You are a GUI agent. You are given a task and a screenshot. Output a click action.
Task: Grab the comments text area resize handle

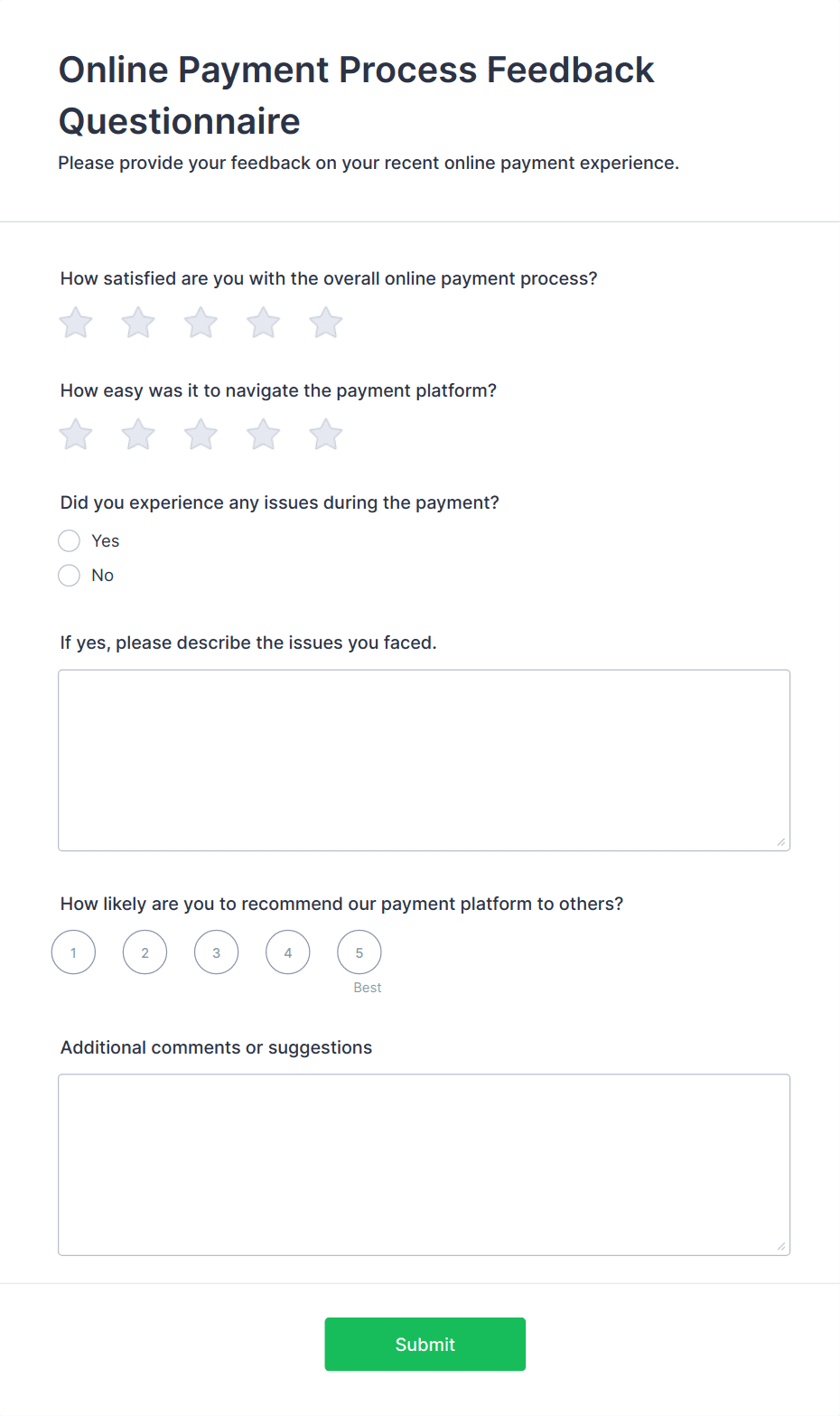click(x=781, y=1247)
